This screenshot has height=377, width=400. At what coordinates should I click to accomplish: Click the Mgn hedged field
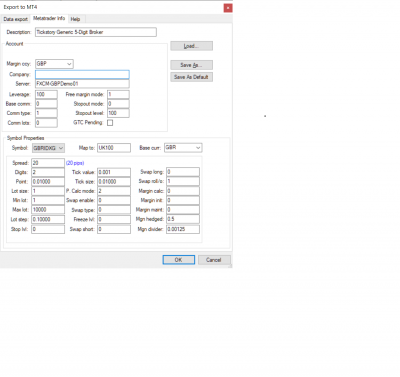click(183, 219)
